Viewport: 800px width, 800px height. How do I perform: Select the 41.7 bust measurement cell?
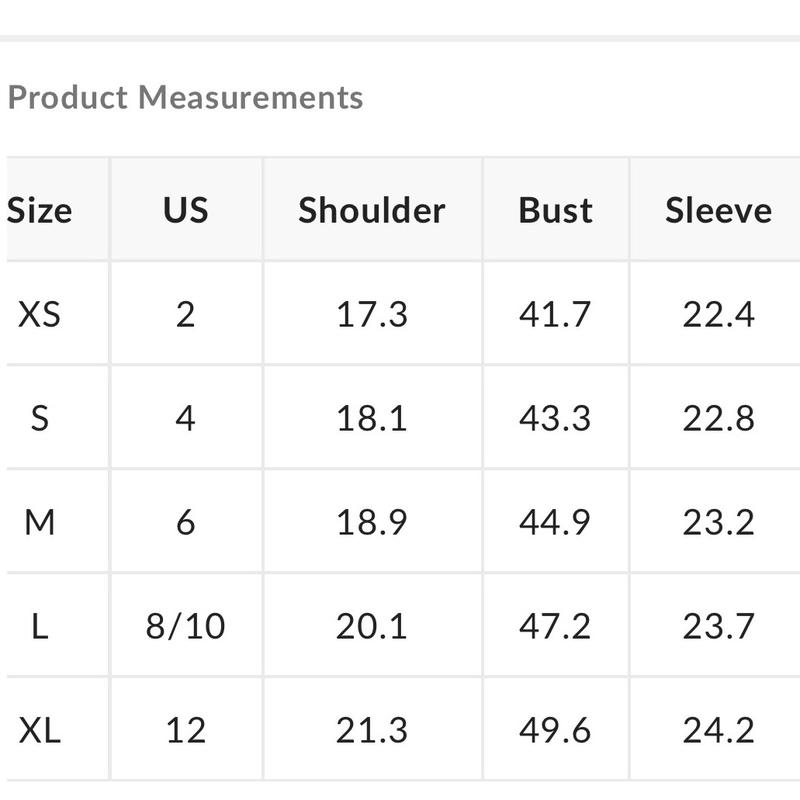pyautogui.click(x=556, y=315)
